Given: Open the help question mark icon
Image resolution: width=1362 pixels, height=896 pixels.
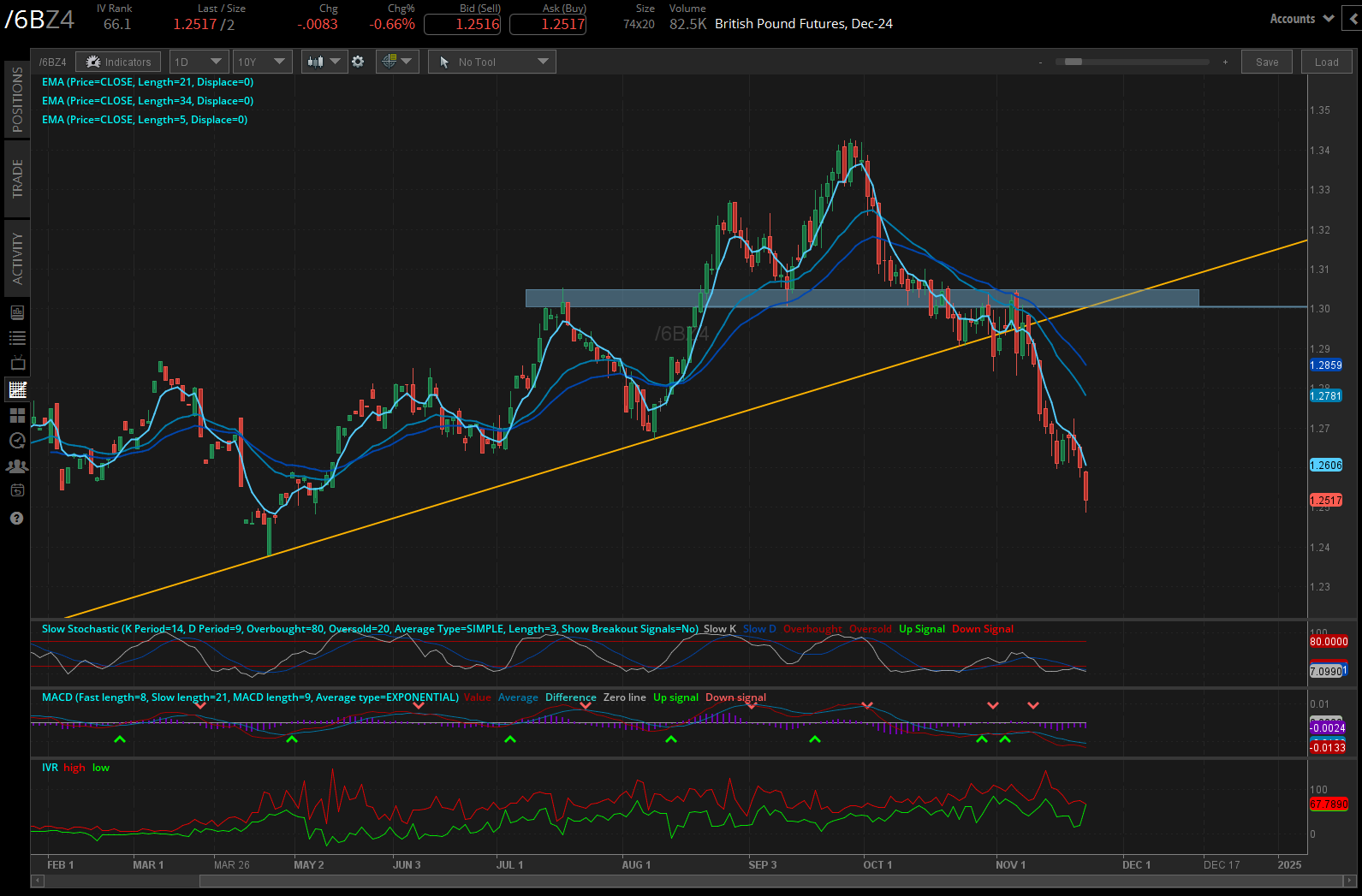Looking at the screenshot, I should click(x=17, y=519).
